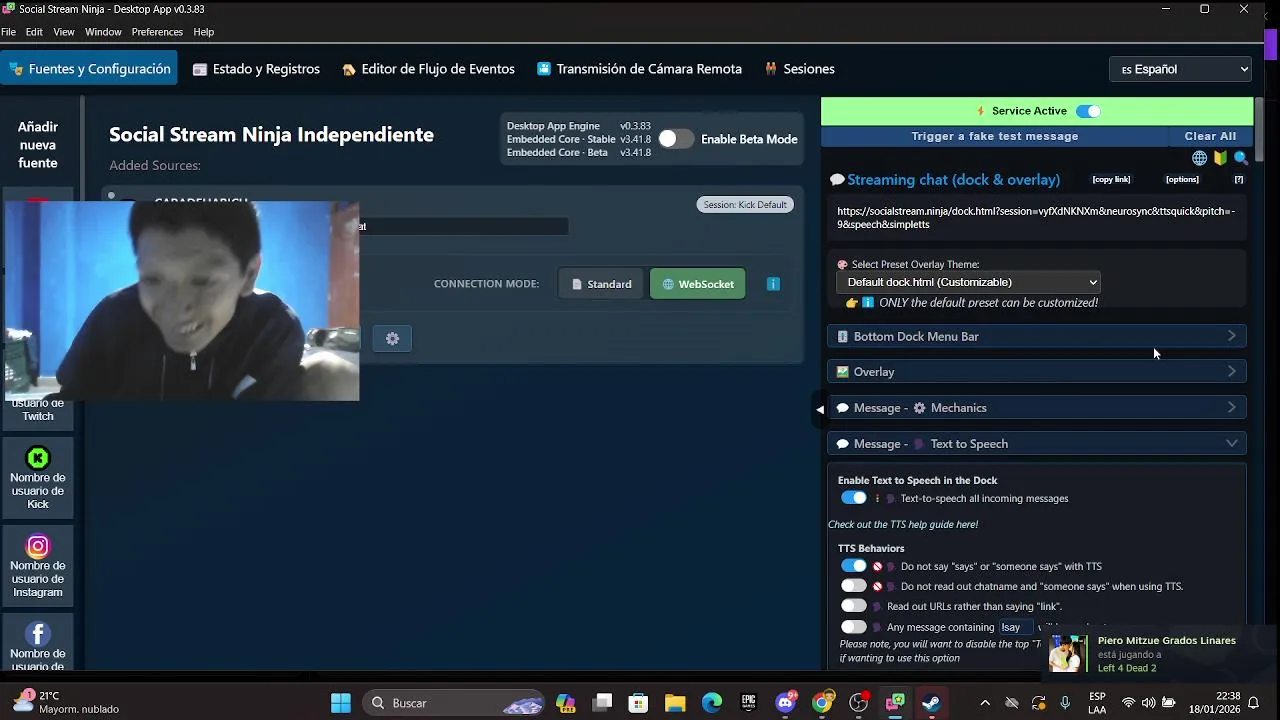The image size is (1280, 720).
Task: Click Social Stream Ninja taskbar icon
Action: click(x=895, y=703)
